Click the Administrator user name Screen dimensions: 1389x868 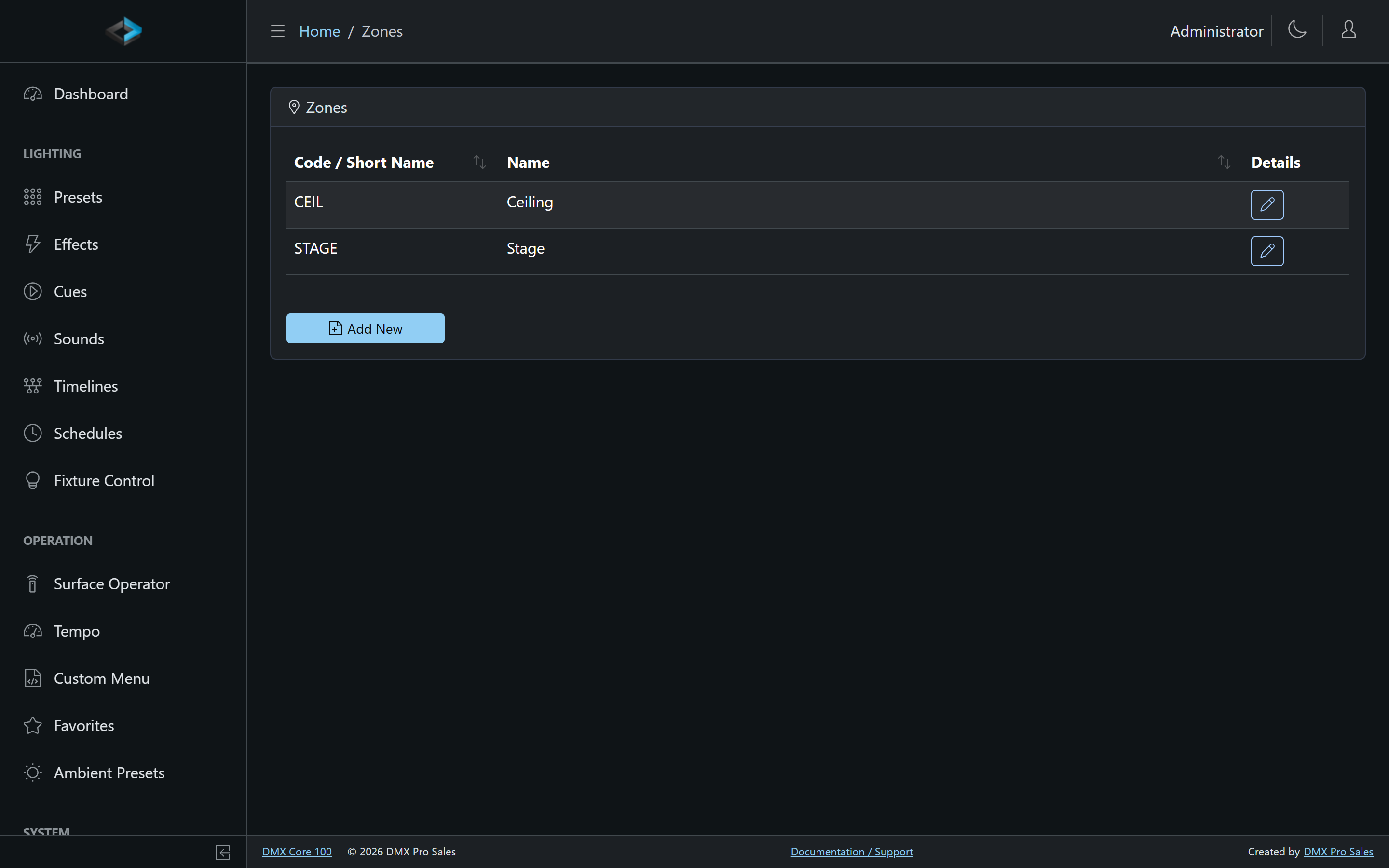pos(1216,31)
